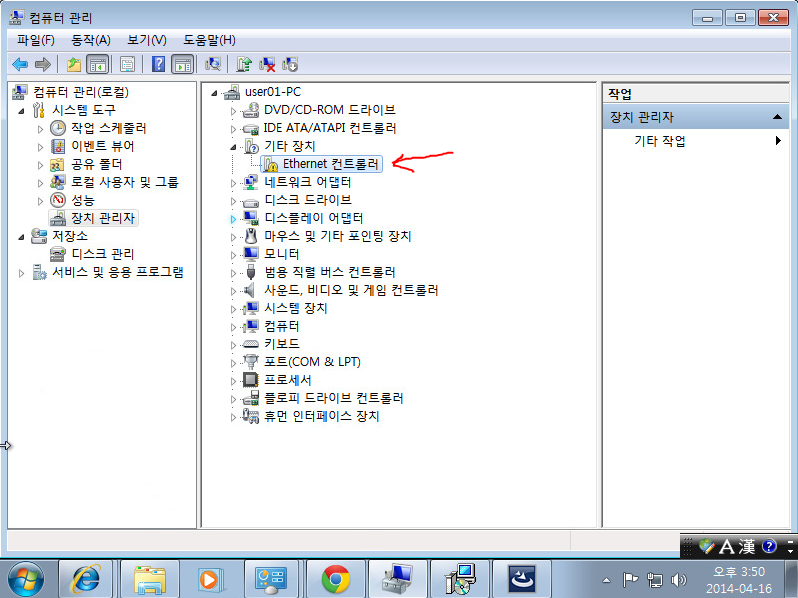Collapse the 저장소 tree node

click(x=21, y=237)
